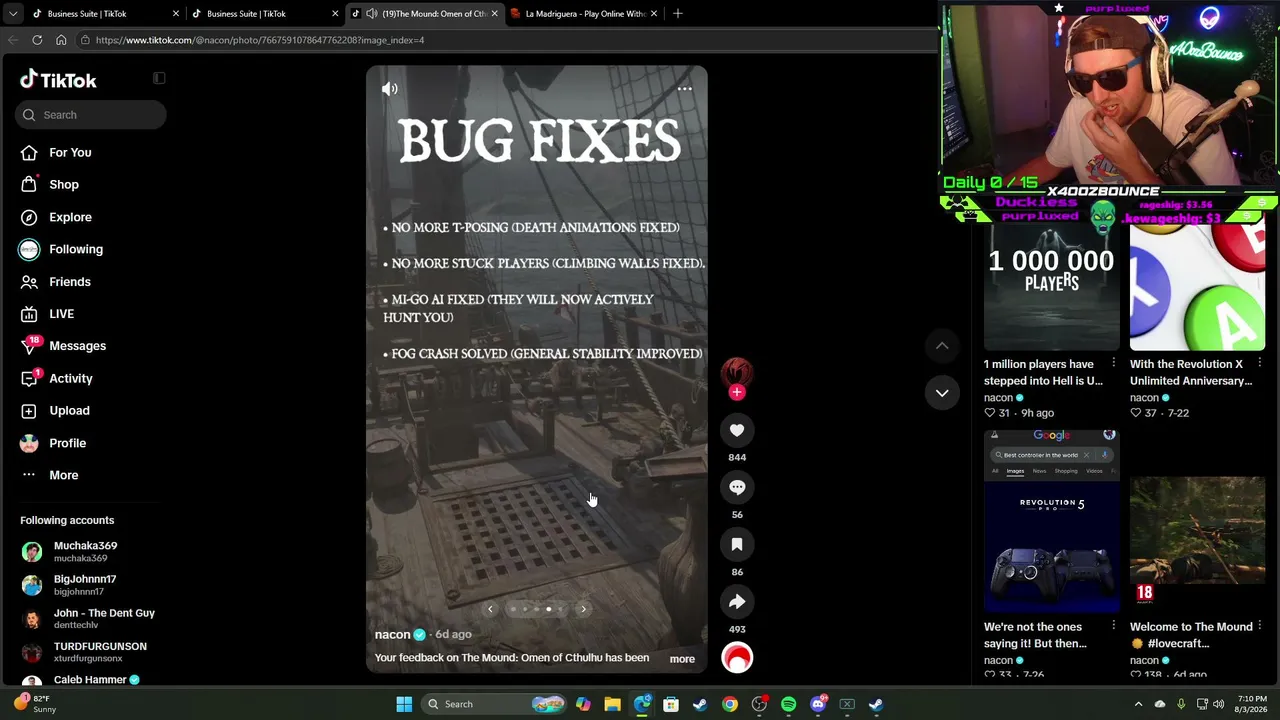Click the Windows Start button

pyautogui.click(x=404, y=704)
